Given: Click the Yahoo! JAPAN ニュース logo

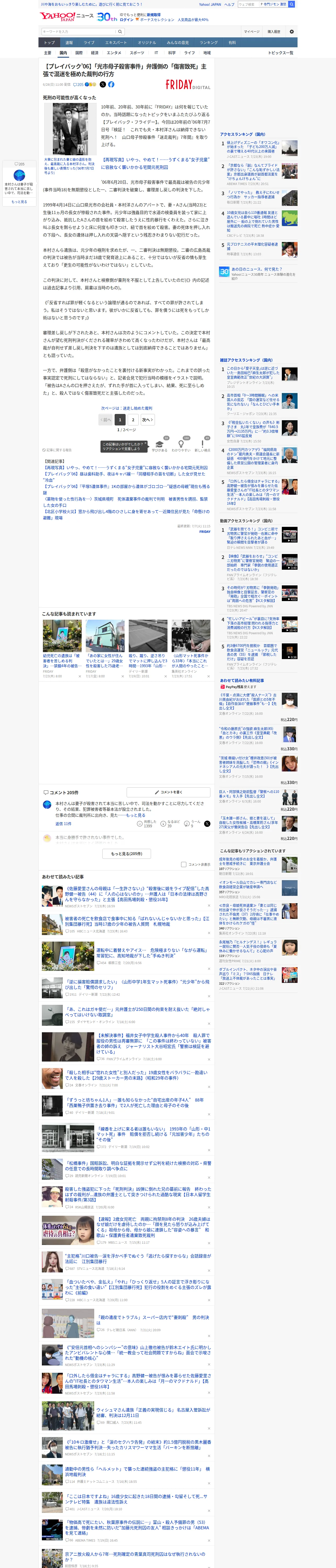Looking at the screenshot, I should (67, 16).
